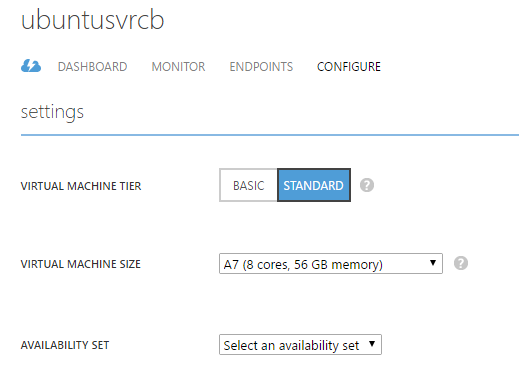Click the settings section heading
This screenshot has width=519, height=391.
click(x=52, y=112)
